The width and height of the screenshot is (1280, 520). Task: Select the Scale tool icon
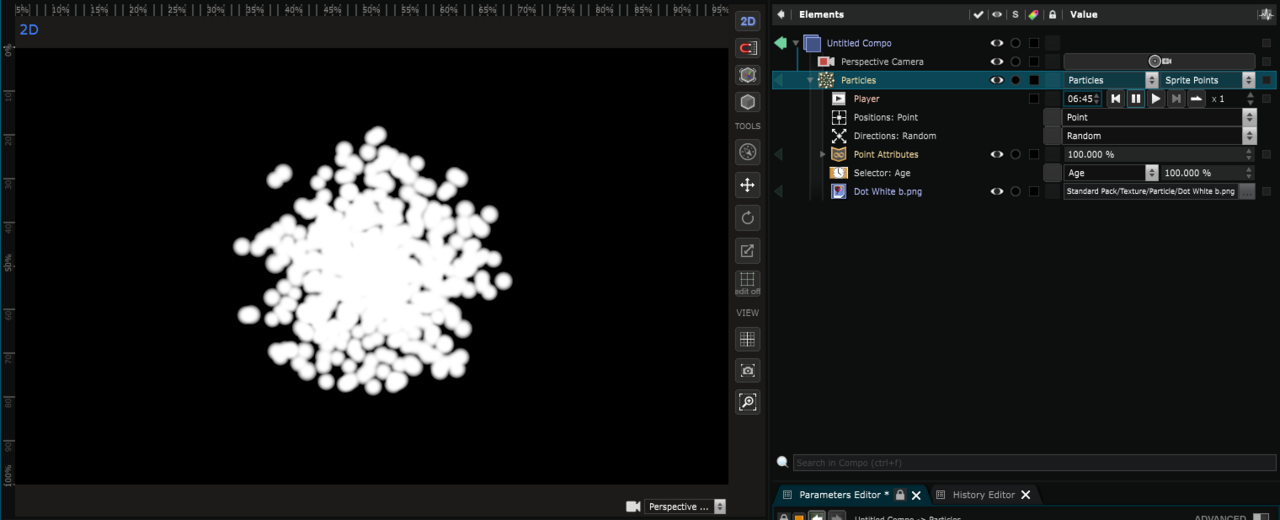pos(747,250)
